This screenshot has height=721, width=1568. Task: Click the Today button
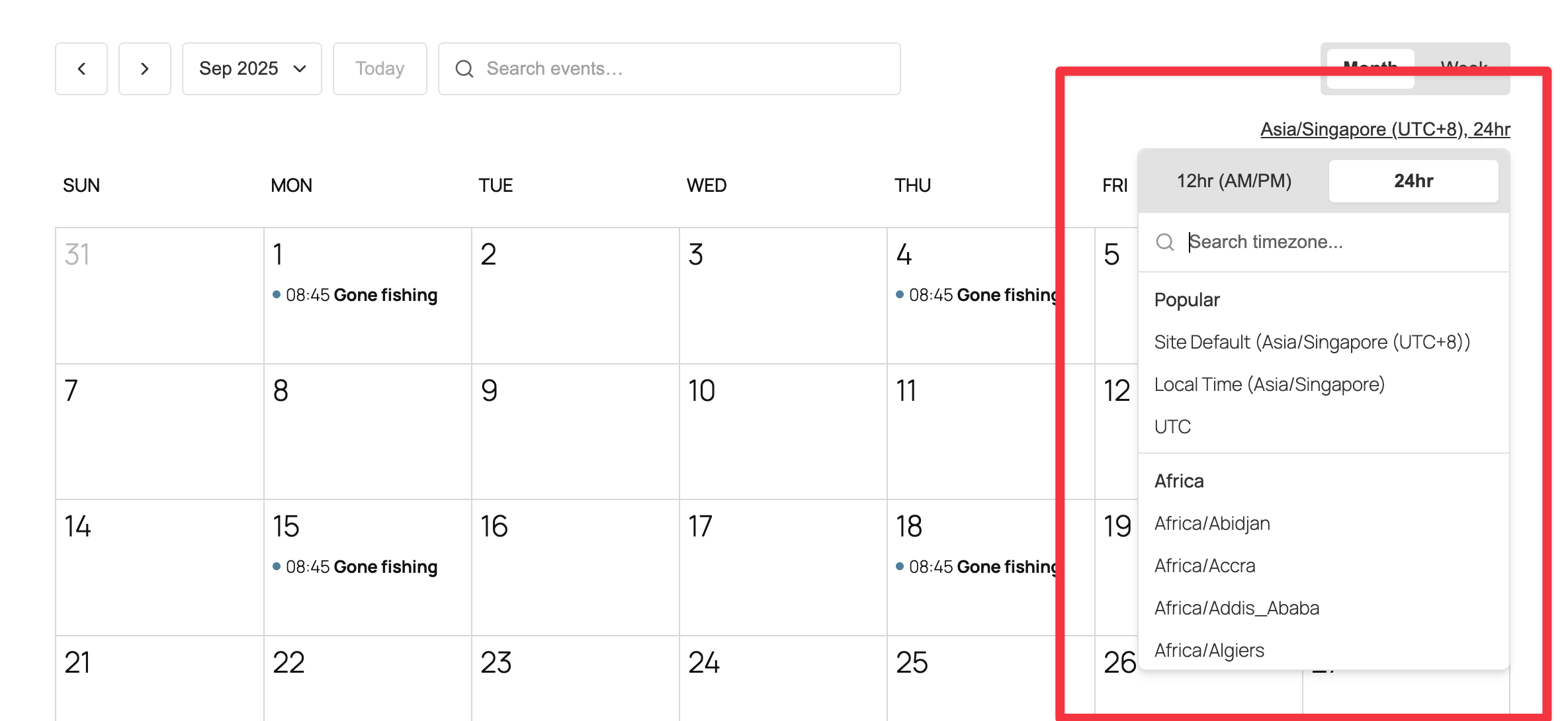click(x=380, y=69)
